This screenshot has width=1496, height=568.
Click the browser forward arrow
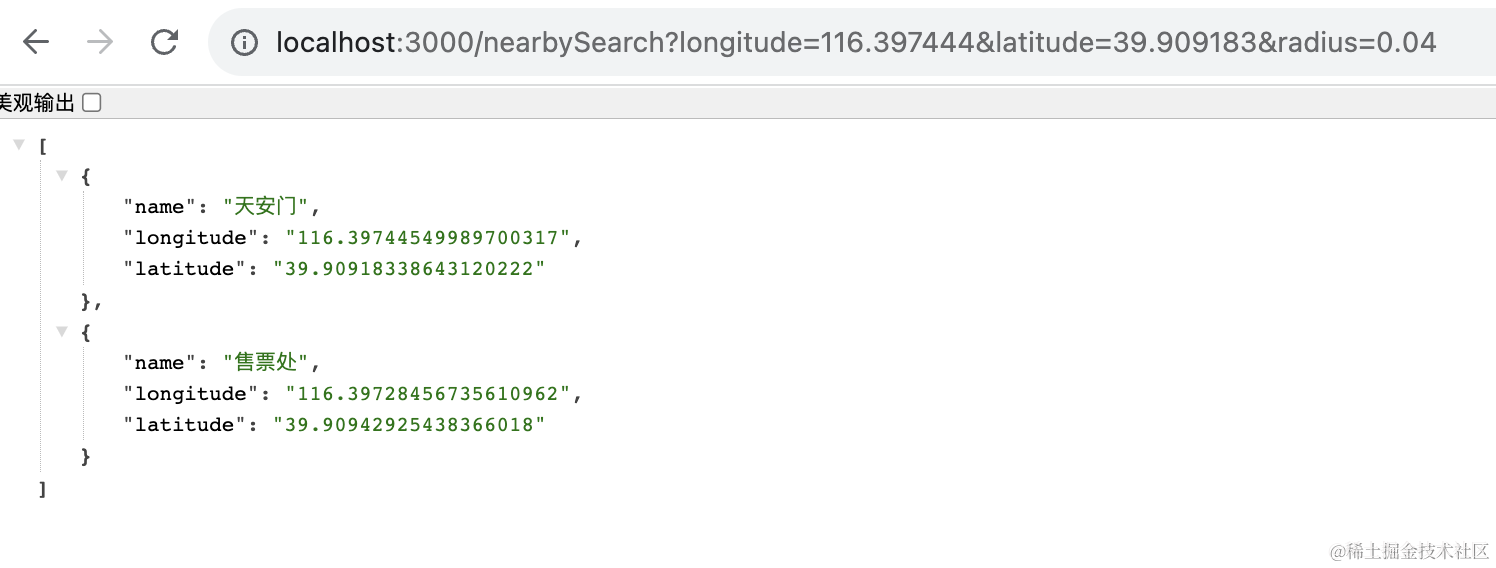coord(100,42)
